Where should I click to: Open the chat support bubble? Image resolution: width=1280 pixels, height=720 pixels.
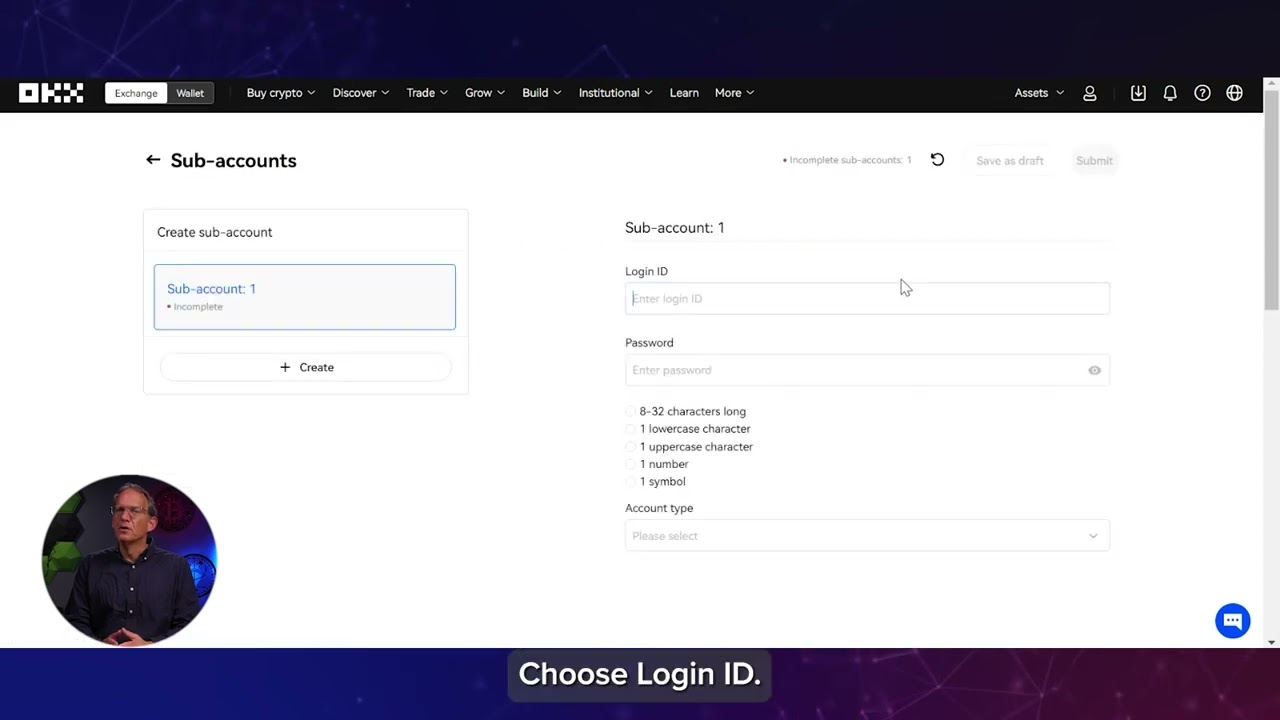click(1233, 620)
